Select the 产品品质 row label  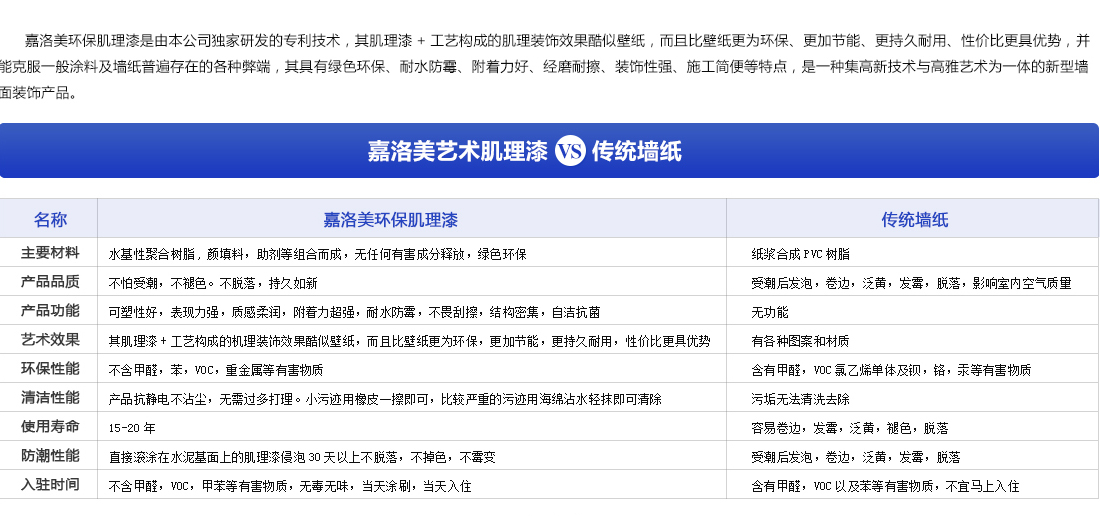[50, 282]
